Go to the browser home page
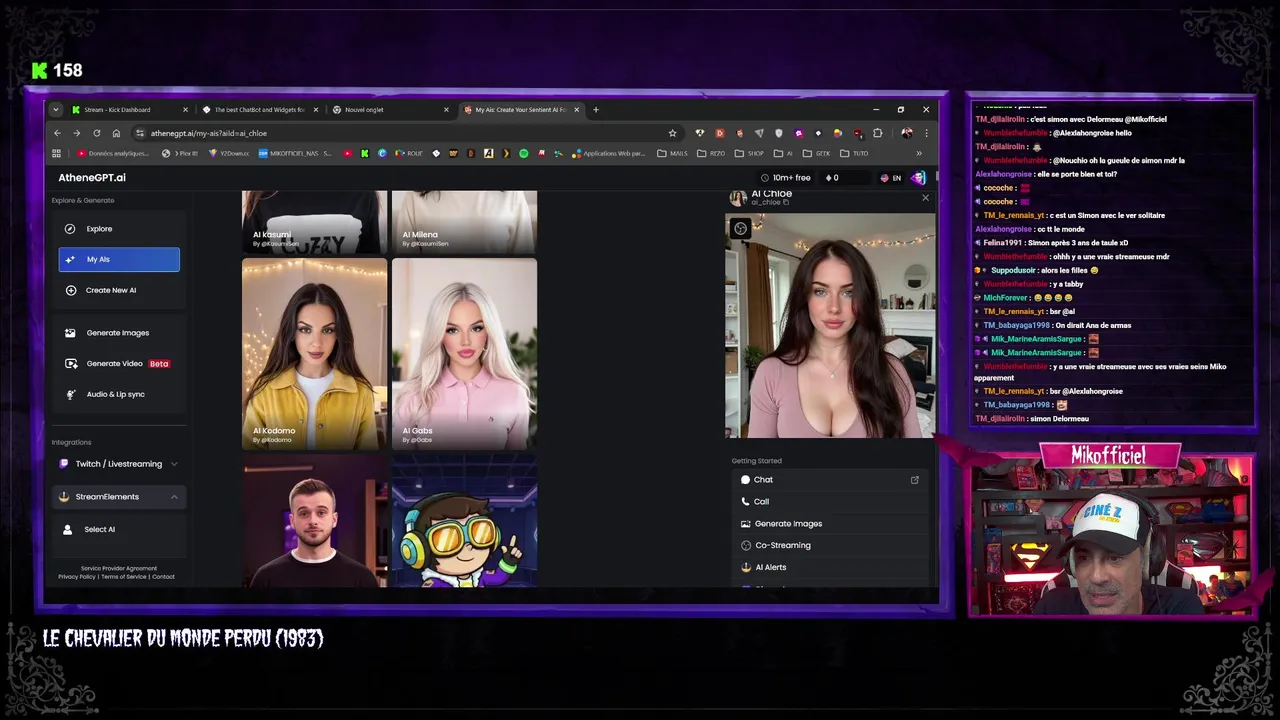Screen dimensions: 1280x720 click(116, 133)
